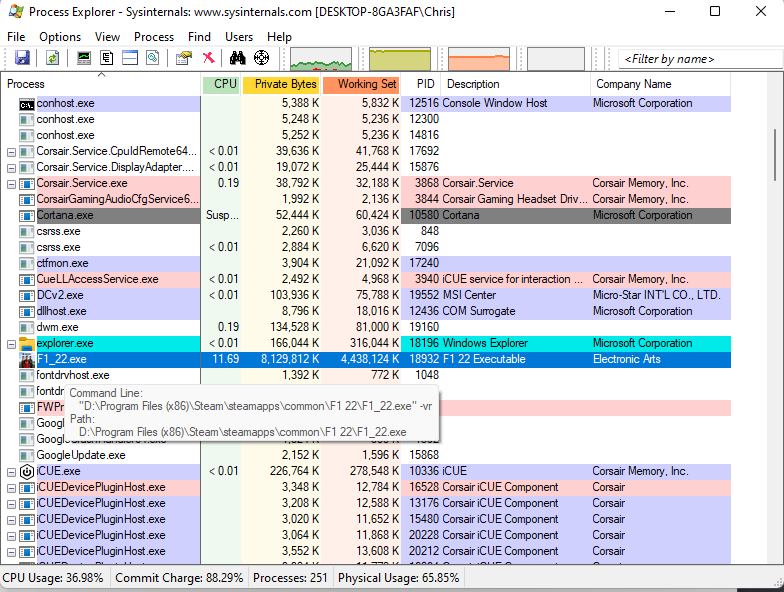Click the 'Physical Usage: 65.85%' status bar entry
Screen dimensions: 784x592
pos(398,578)
